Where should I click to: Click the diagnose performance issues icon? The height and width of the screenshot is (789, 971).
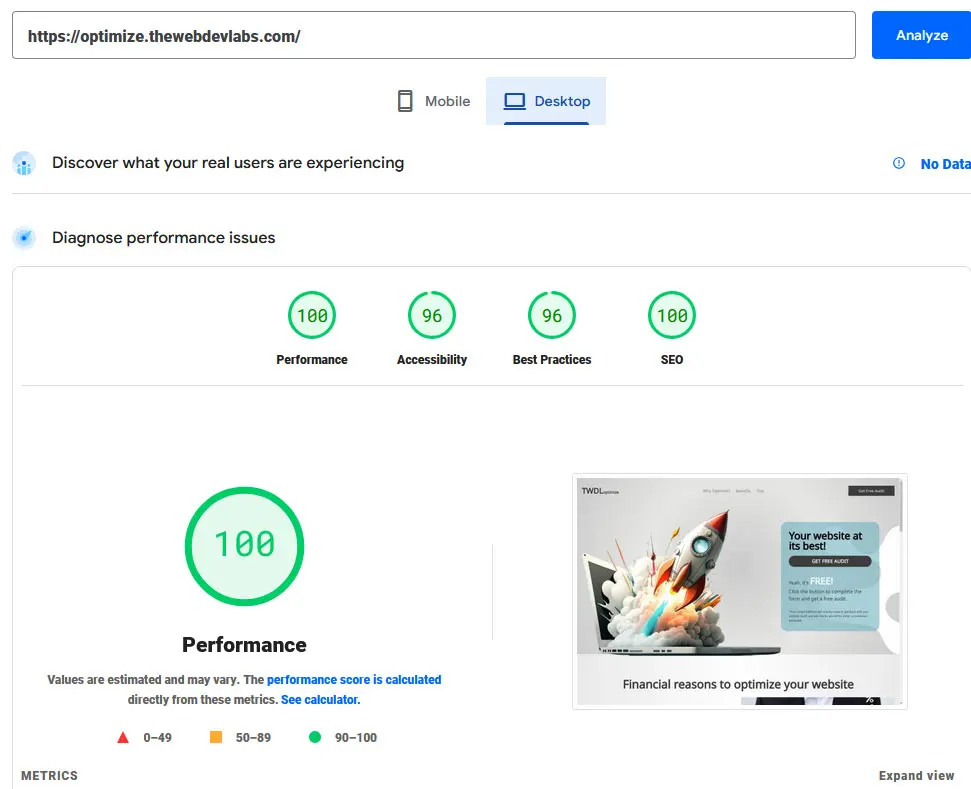(24, 238)
